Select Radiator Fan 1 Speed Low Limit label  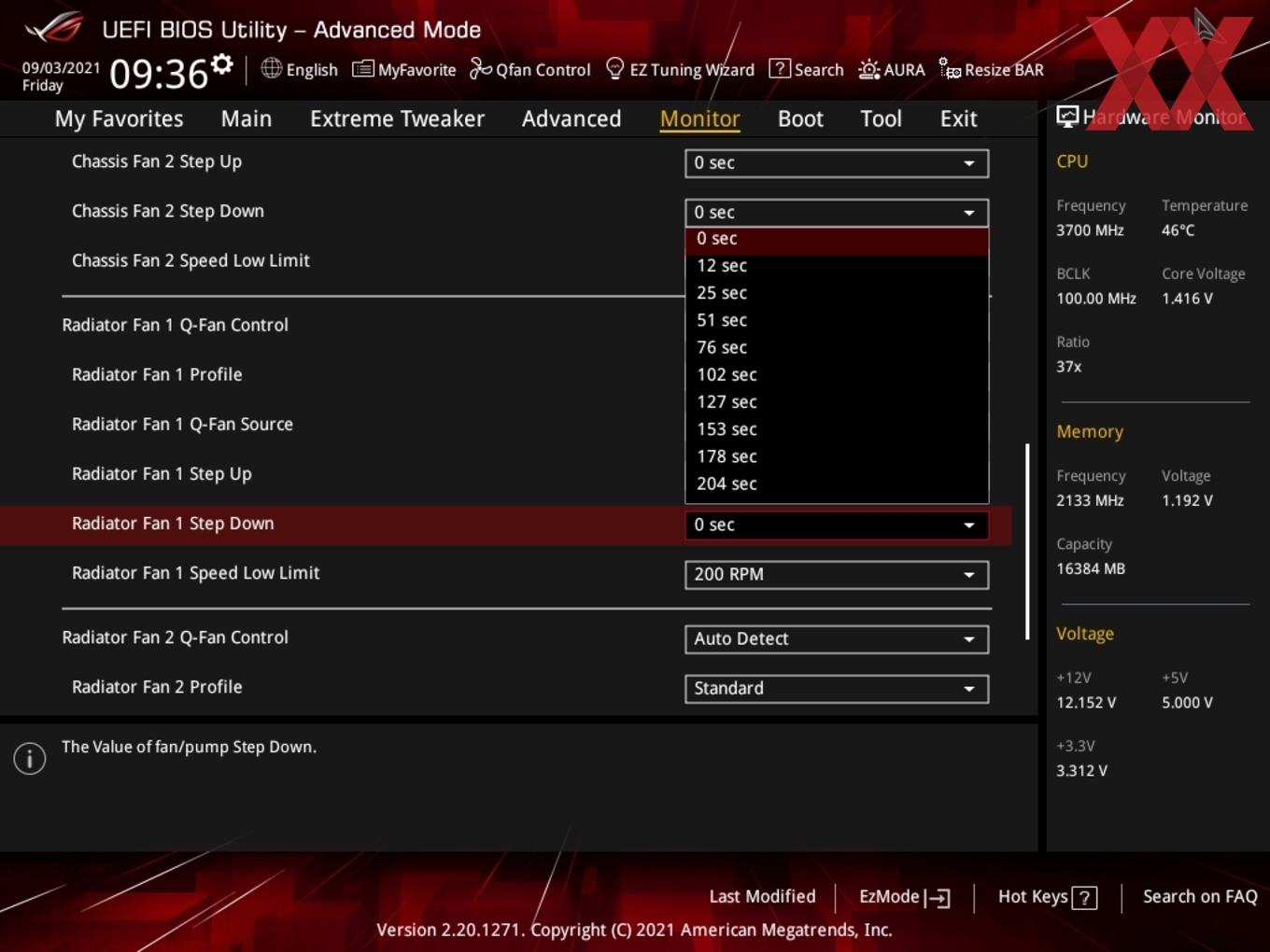point(195,573)
